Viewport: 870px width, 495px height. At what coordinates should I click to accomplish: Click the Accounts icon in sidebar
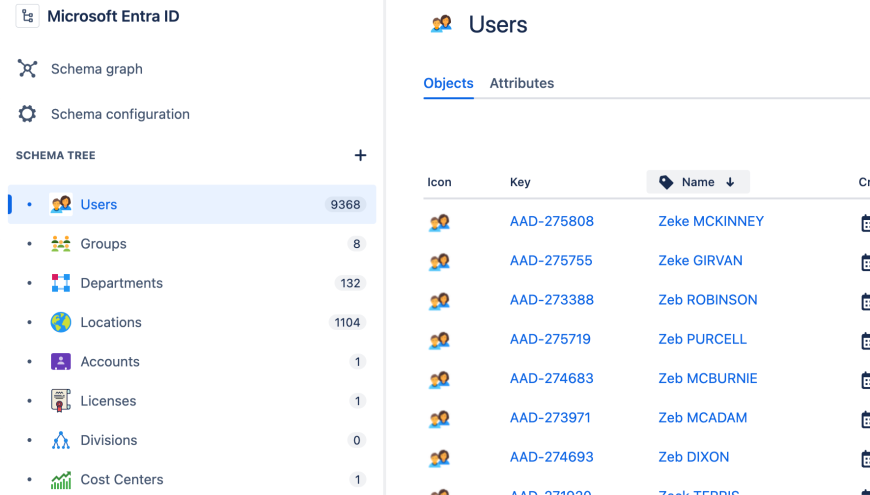61,362
